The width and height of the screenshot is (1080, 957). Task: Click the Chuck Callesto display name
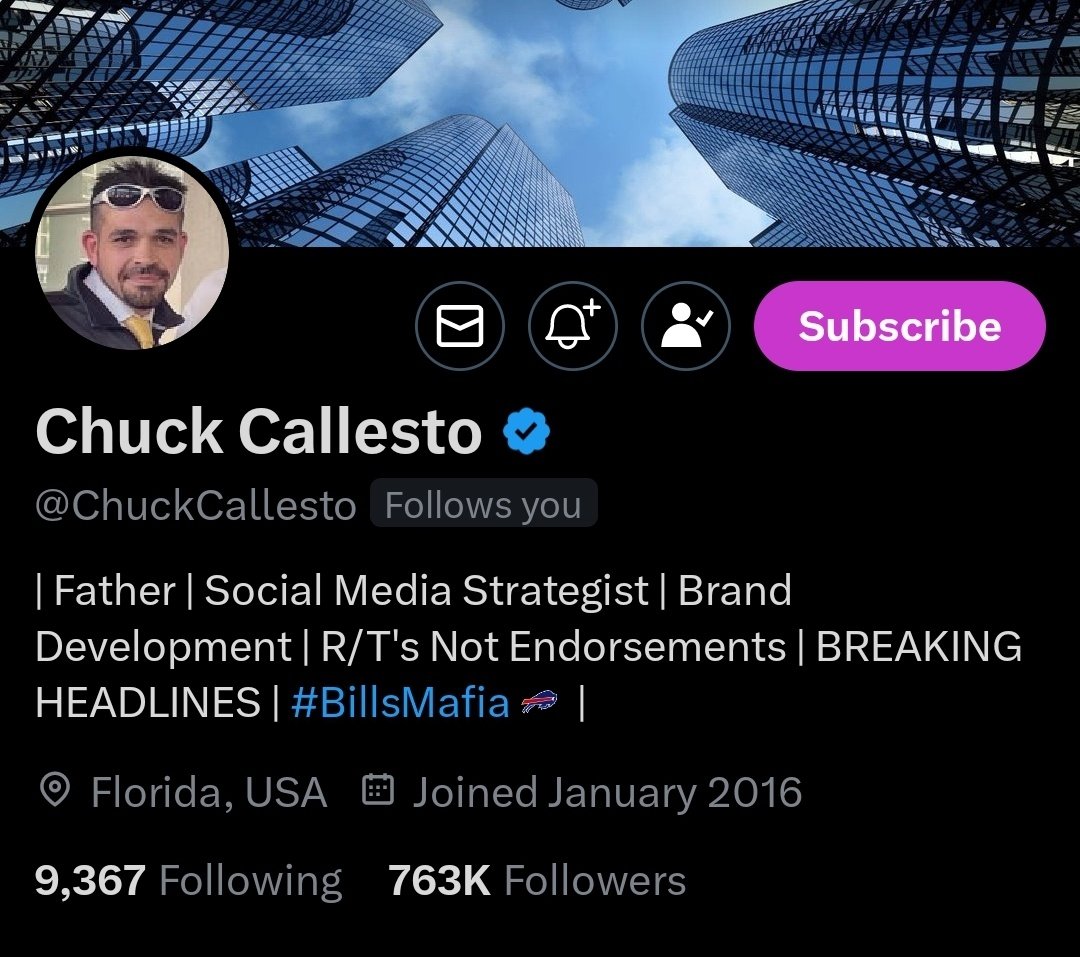coord(259,431)
